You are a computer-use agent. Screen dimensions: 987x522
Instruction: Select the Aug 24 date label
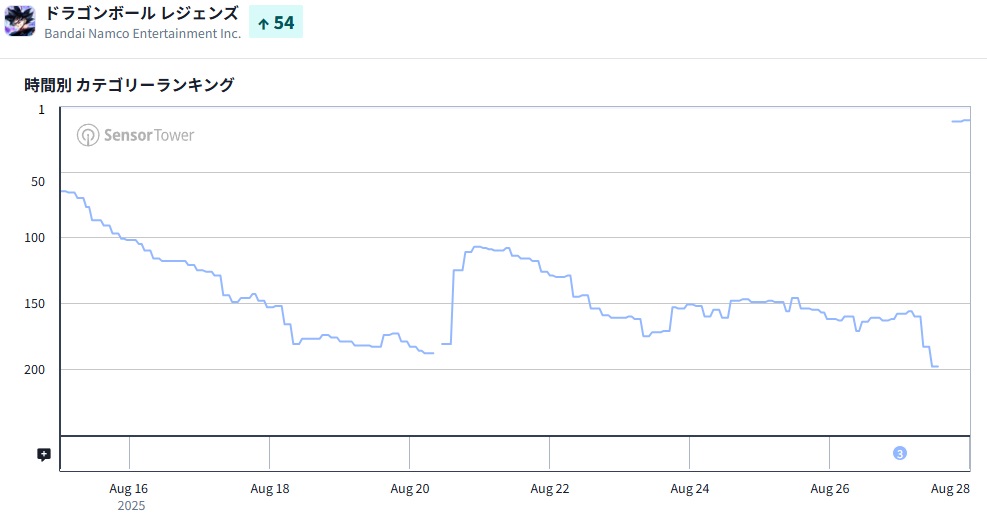click(x=689, y=489)
